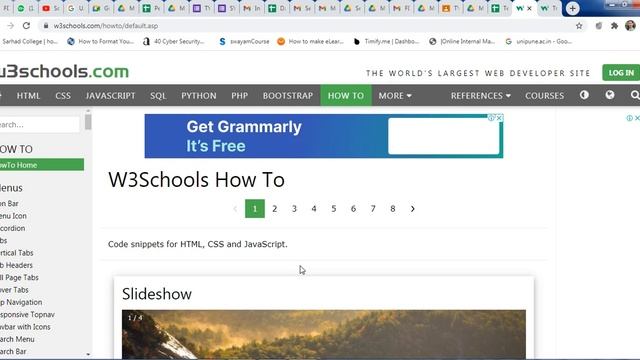Open the unipune.ac.in bookmark
Screen dimensions: 640x360
tap(538, 42)
